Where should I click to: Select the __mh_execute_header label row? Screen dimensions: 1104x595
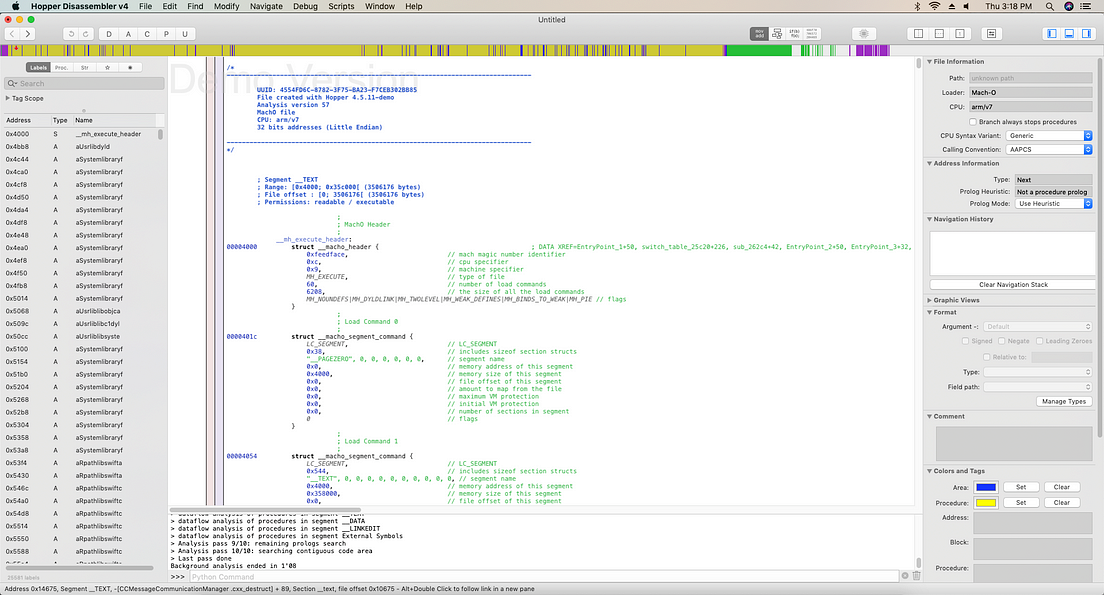(81, 134)
